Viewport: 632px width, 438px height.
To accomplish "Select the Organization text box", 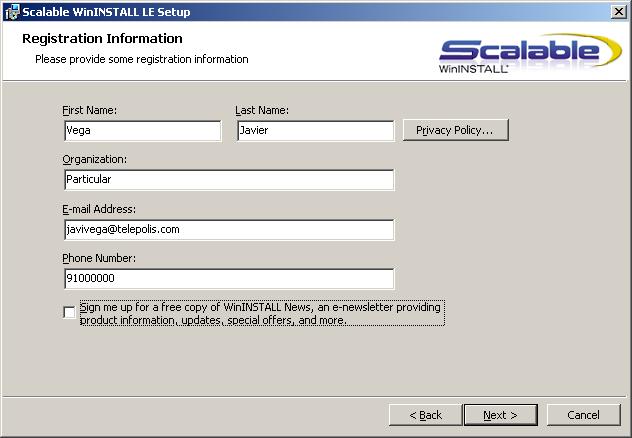I will (228, 180).
